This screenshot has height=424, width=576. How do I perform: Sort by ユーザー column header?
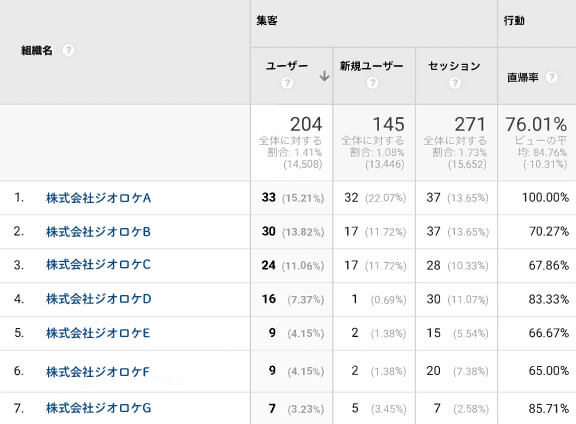tap(287, 66)
